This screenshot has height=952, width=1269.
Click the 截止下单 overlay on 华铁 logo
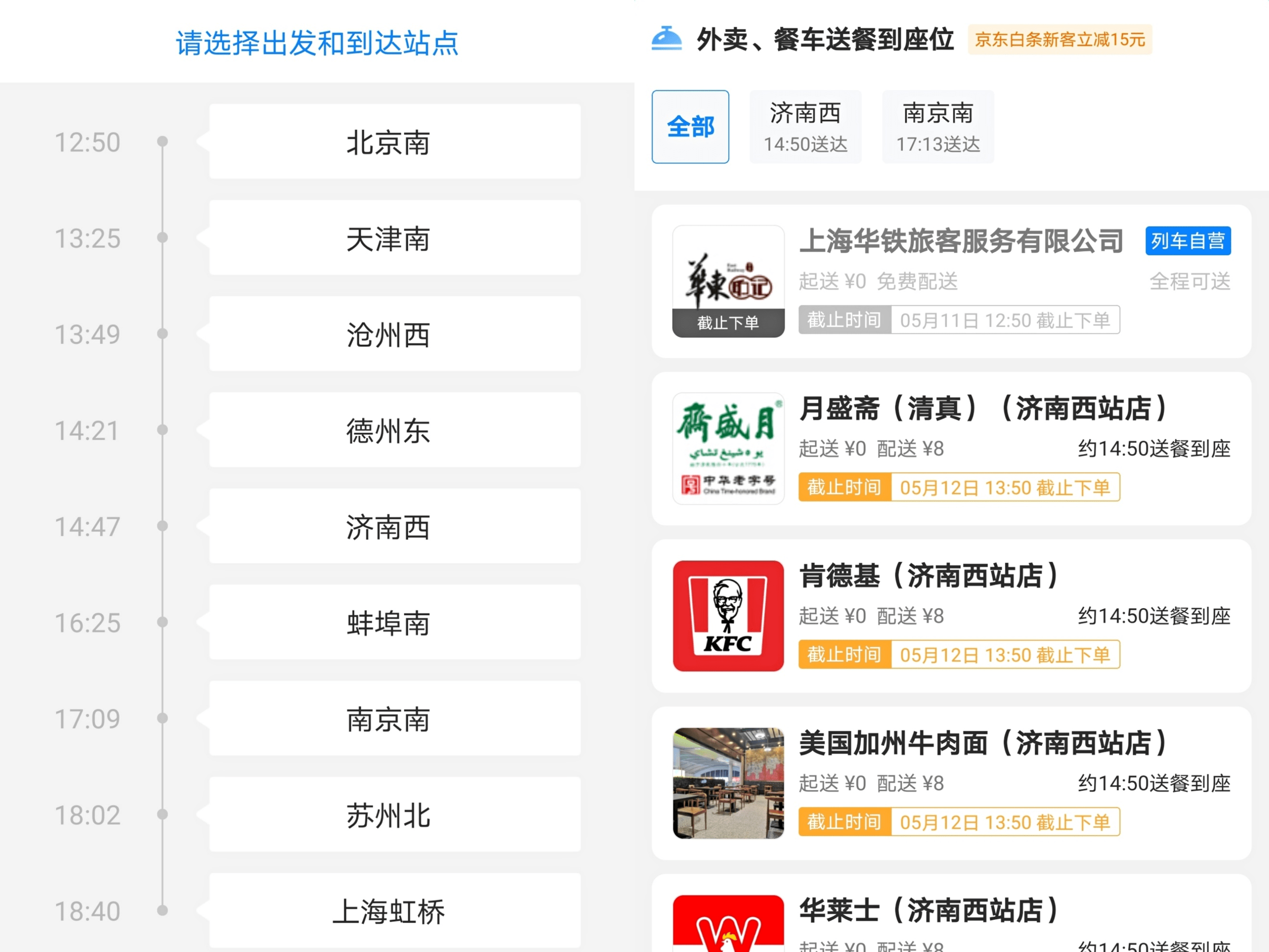click(728, 323)
